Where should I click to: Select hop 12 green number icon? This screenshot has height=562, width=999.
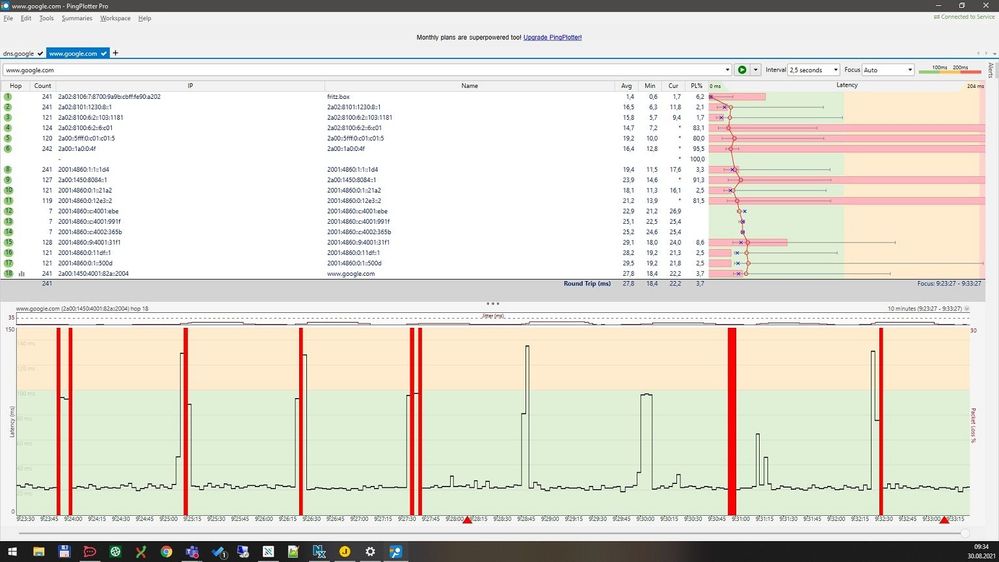coord(8,211)
